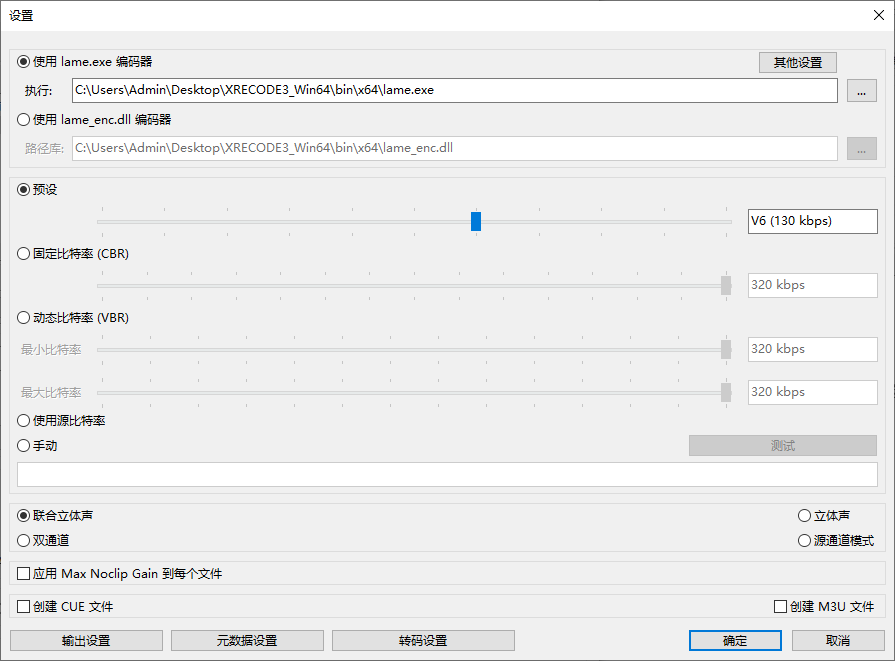This screenshot has height=661, width=895.
Task: Click the 执行 lame.exe path field
Action: [x=455, y=91]
